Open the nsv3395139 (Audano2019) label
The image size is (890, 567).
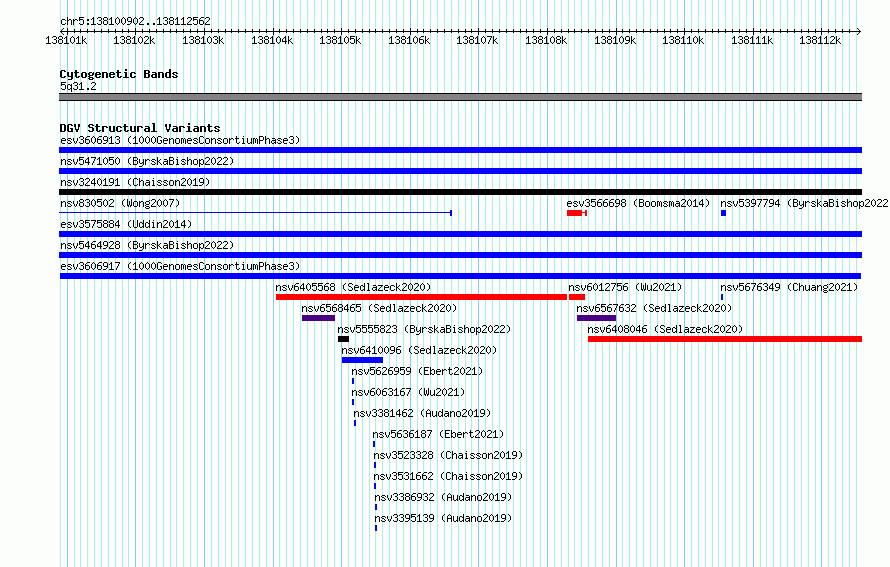click(443, 518)
